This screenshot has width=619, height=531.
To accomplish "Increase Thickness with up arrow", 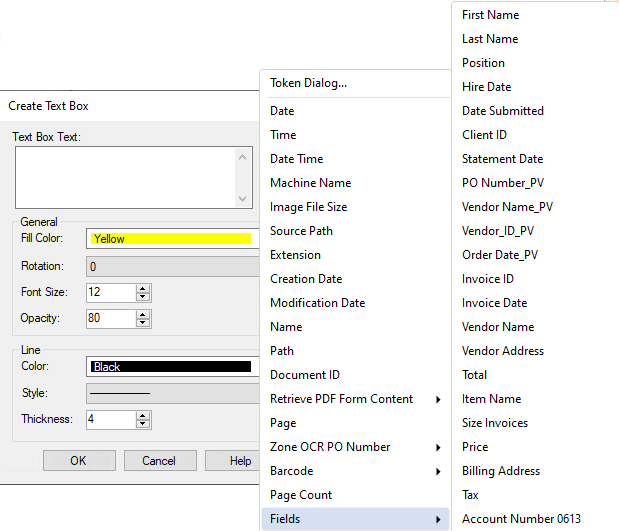I will (143, 416).
